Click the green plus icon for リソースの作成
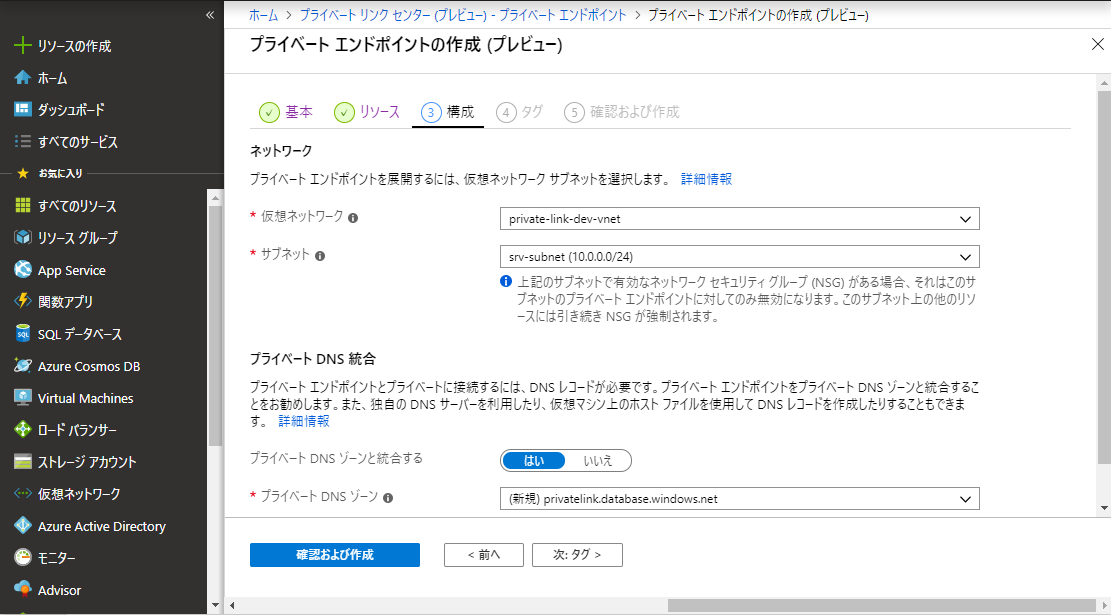1111x615 pixels. pos(23,46)
